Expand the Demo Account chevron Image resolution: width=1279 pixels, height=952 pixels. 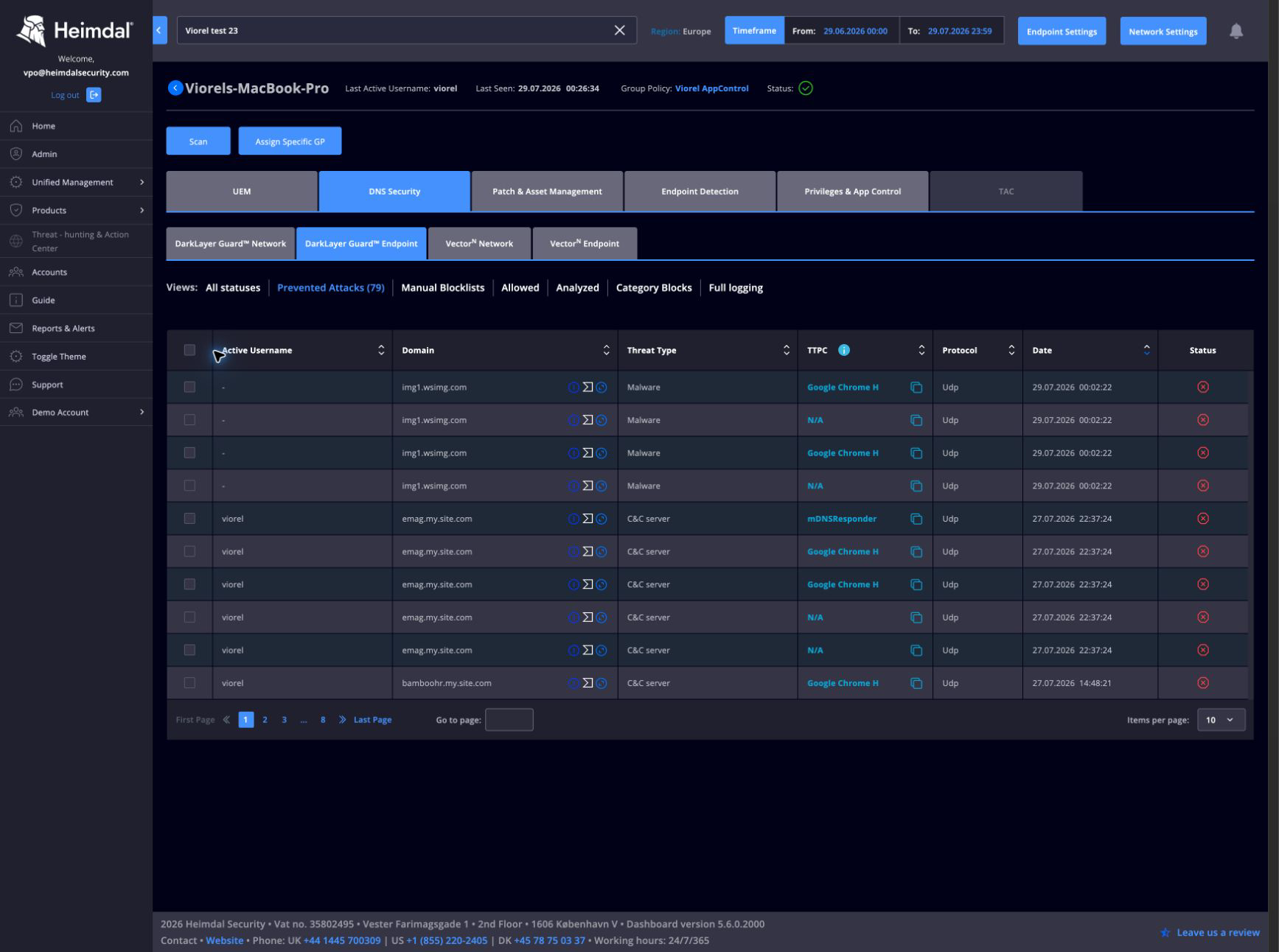pyautogui.click(x=142, y=412)
